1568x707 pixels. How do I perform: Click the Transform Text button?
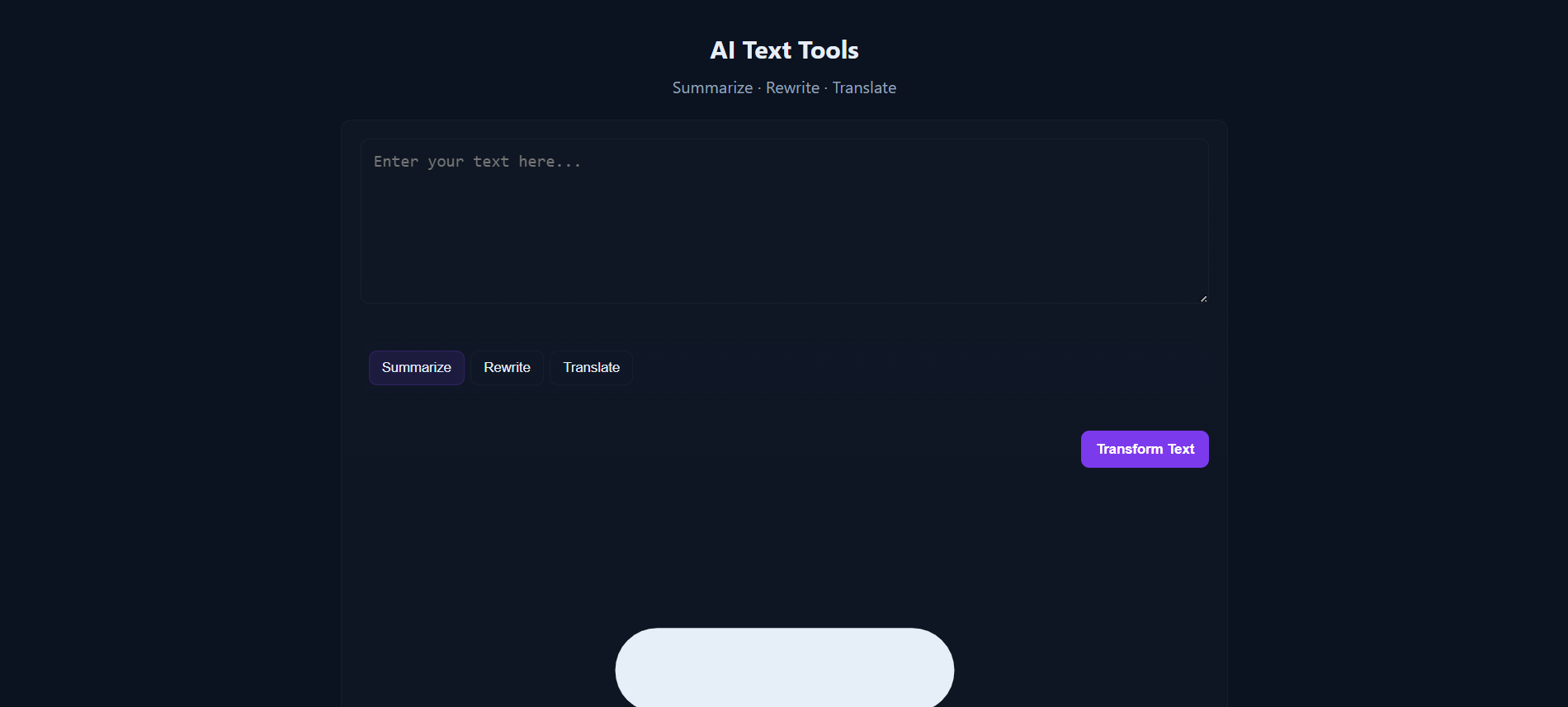pyautogui.click(x=1145, y=449)
